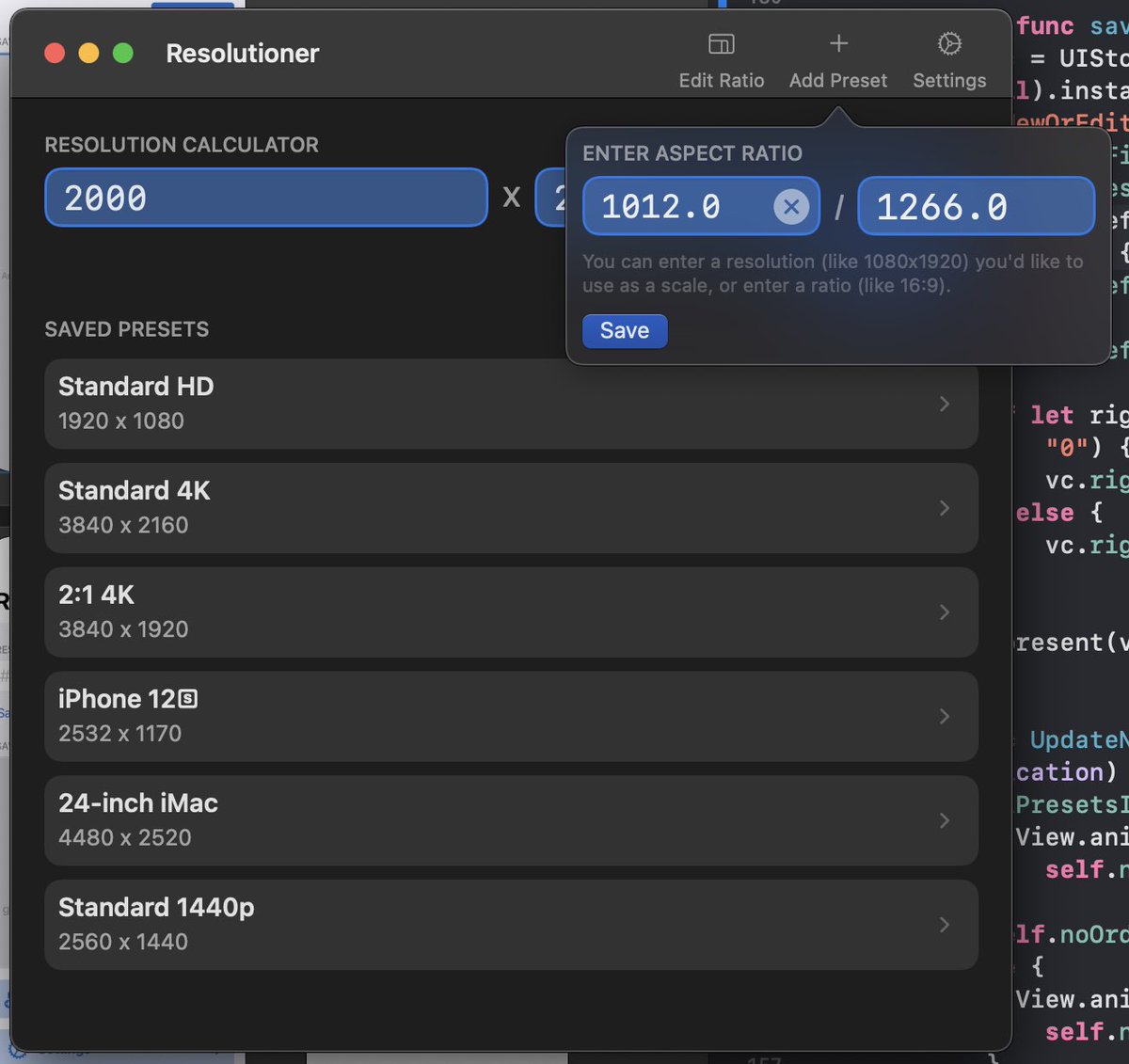Screen dimensions: 1129x1064
Task: Focus the 1266.0 ratio height field
Action: point(977,206)
